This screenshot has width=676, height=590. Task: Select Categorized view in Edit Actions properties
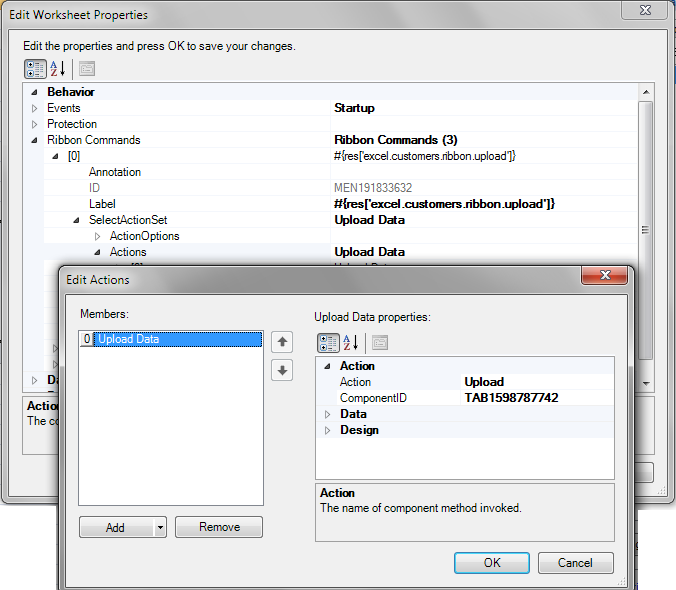[328, 343]
